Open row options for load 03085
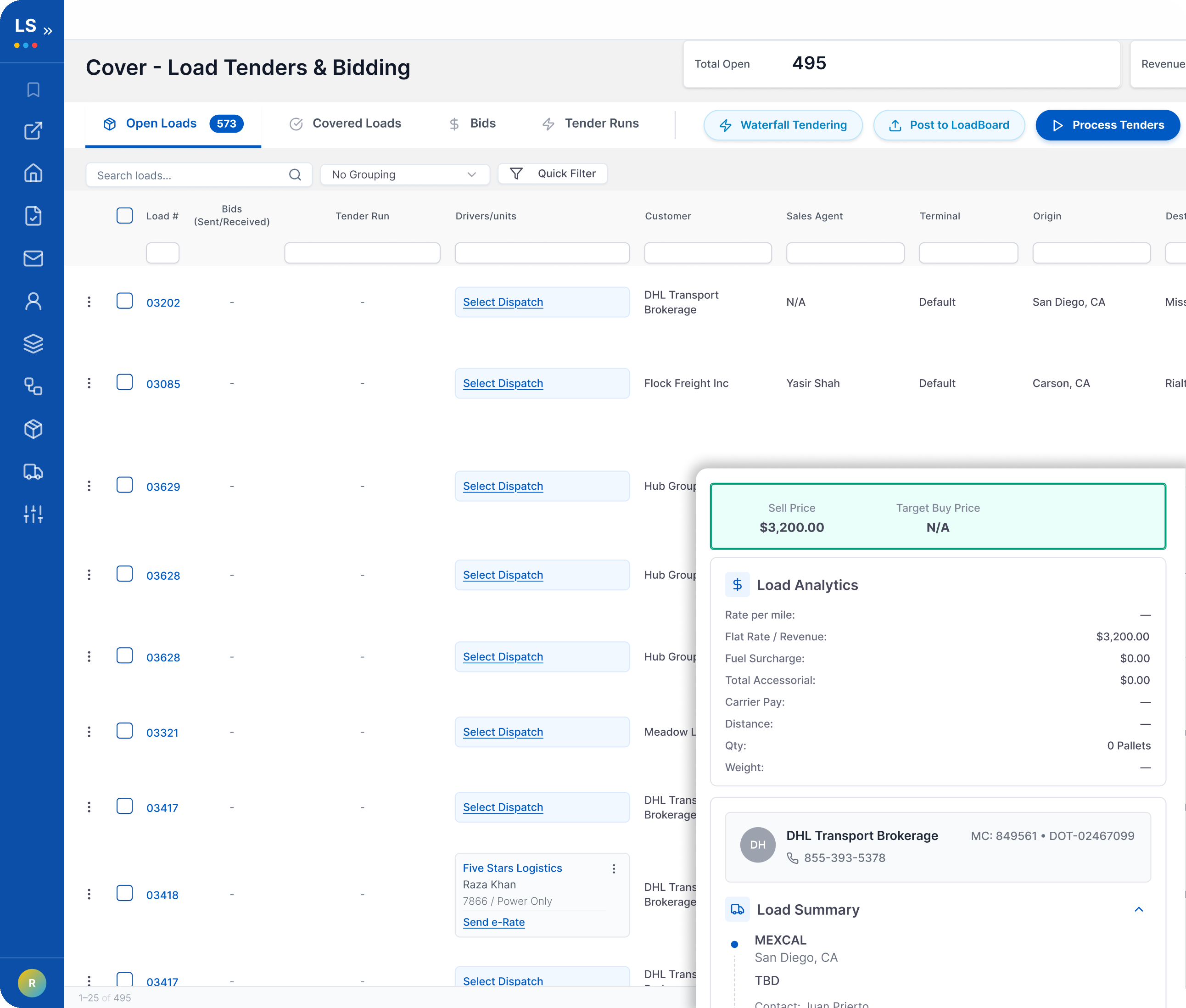The height and width of the screenshot is (1008, 1186). pyautogui.click(x=89, y=383)
